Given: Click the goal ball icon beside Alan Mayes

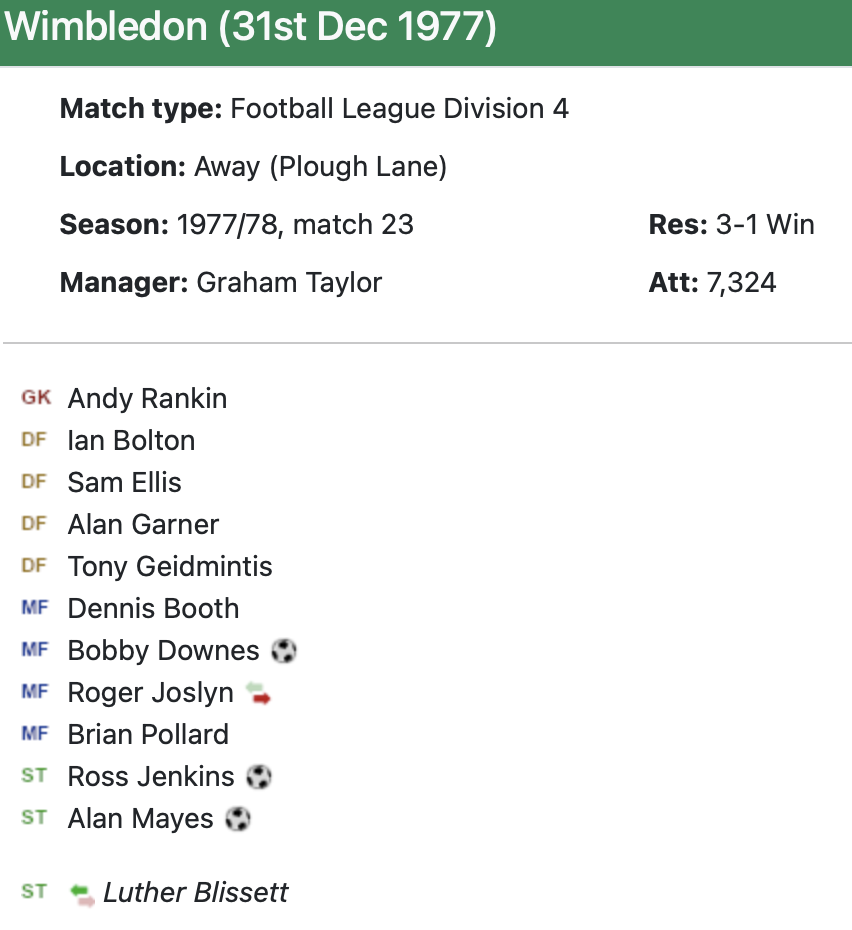Looking at the screenshot, I should [238, 819].
